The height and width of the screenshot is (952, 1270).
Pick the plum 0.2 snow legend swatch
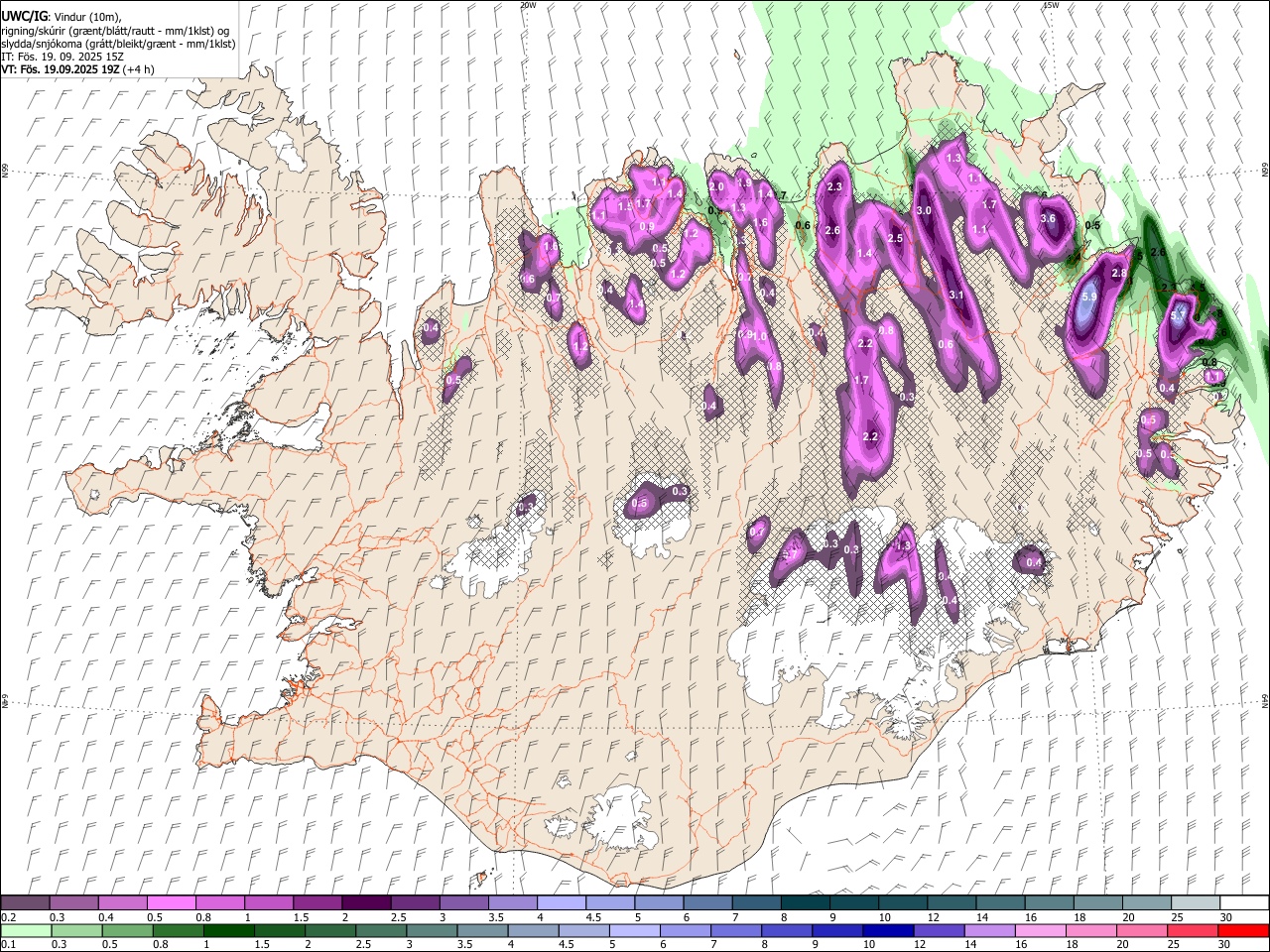click(x=25, y=902)
